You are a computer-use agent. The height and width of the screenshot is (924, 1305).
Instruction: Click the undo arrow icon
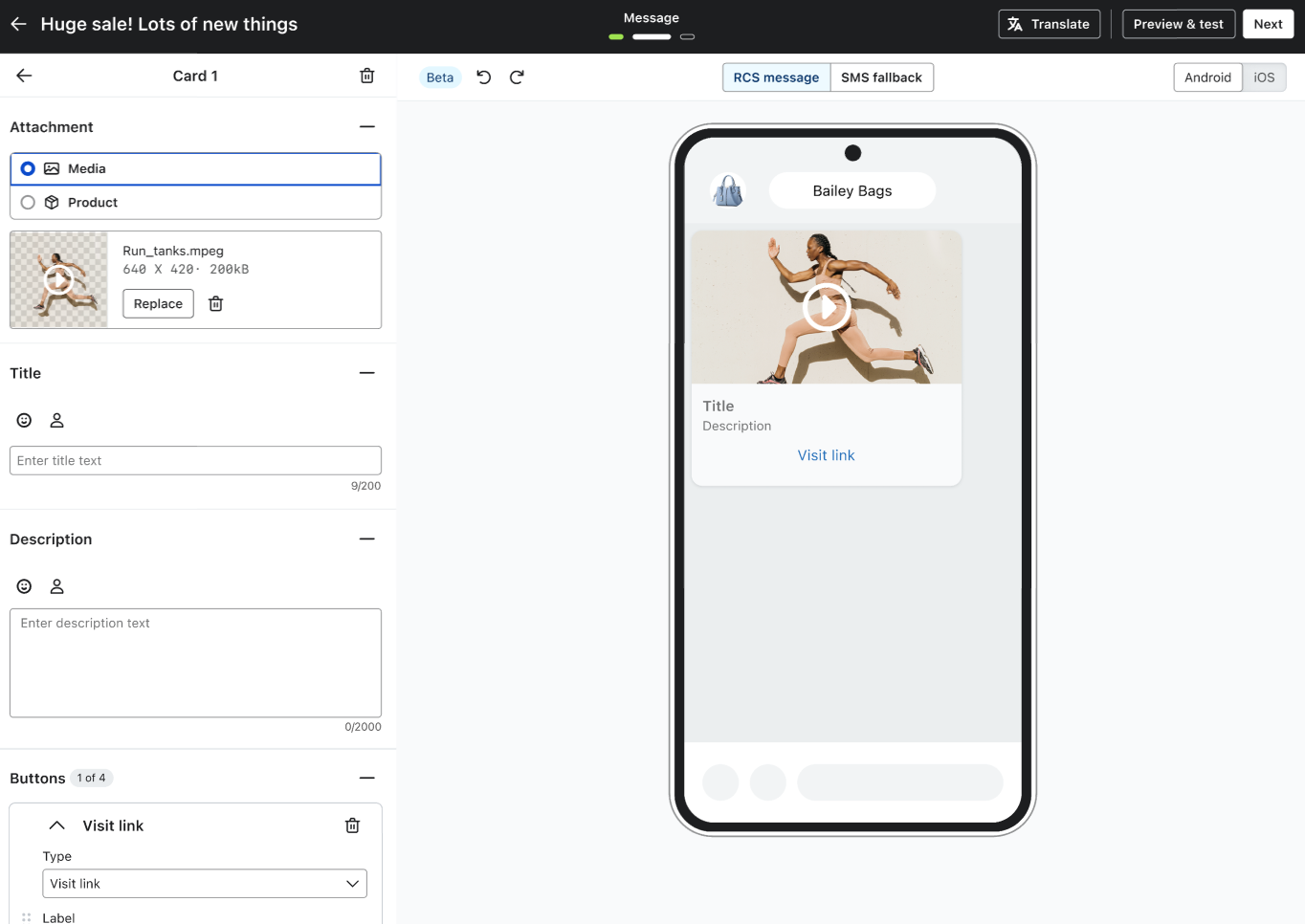click(483, 77)
